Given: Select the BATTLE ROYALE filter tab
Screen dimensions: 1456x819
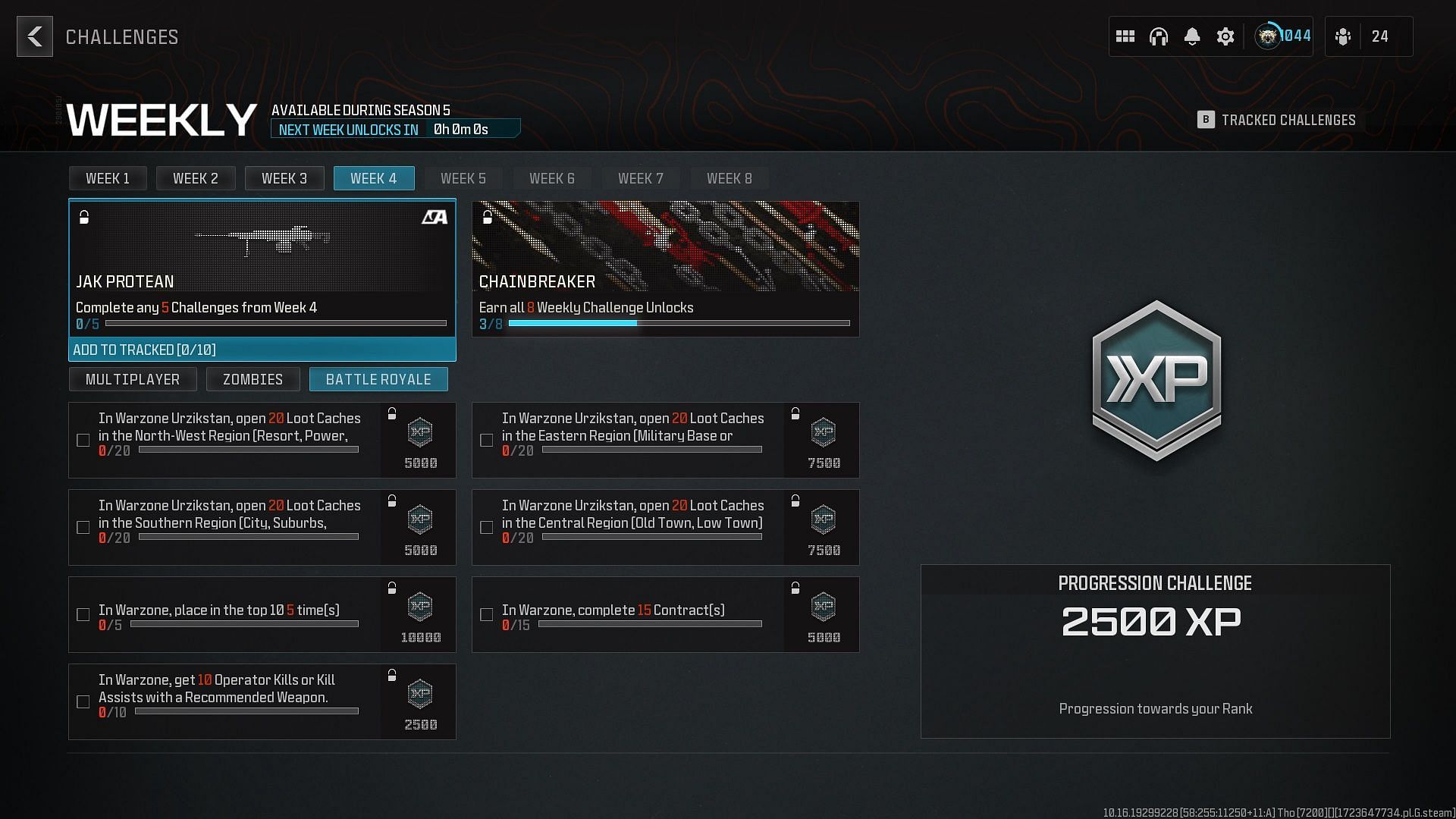Looking at the screenshot, I should 378,378.
